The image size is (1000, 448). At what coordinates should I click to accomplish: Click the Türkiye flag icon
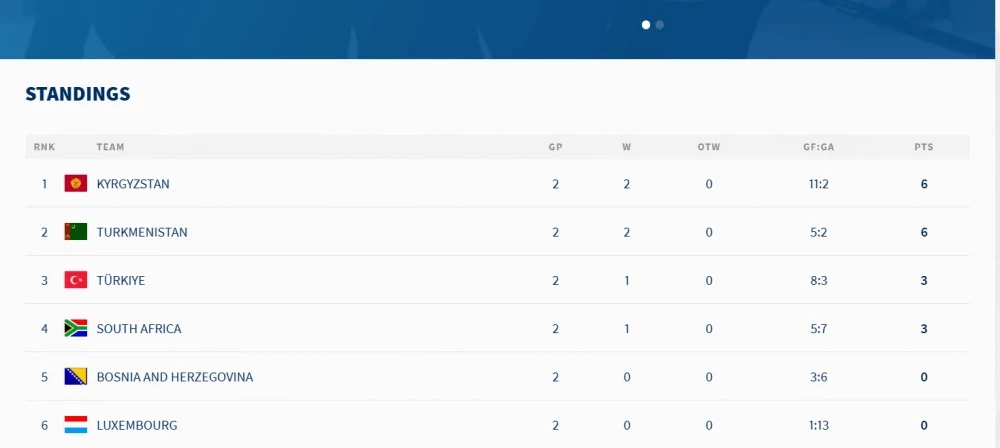click(x=76, y=280)
